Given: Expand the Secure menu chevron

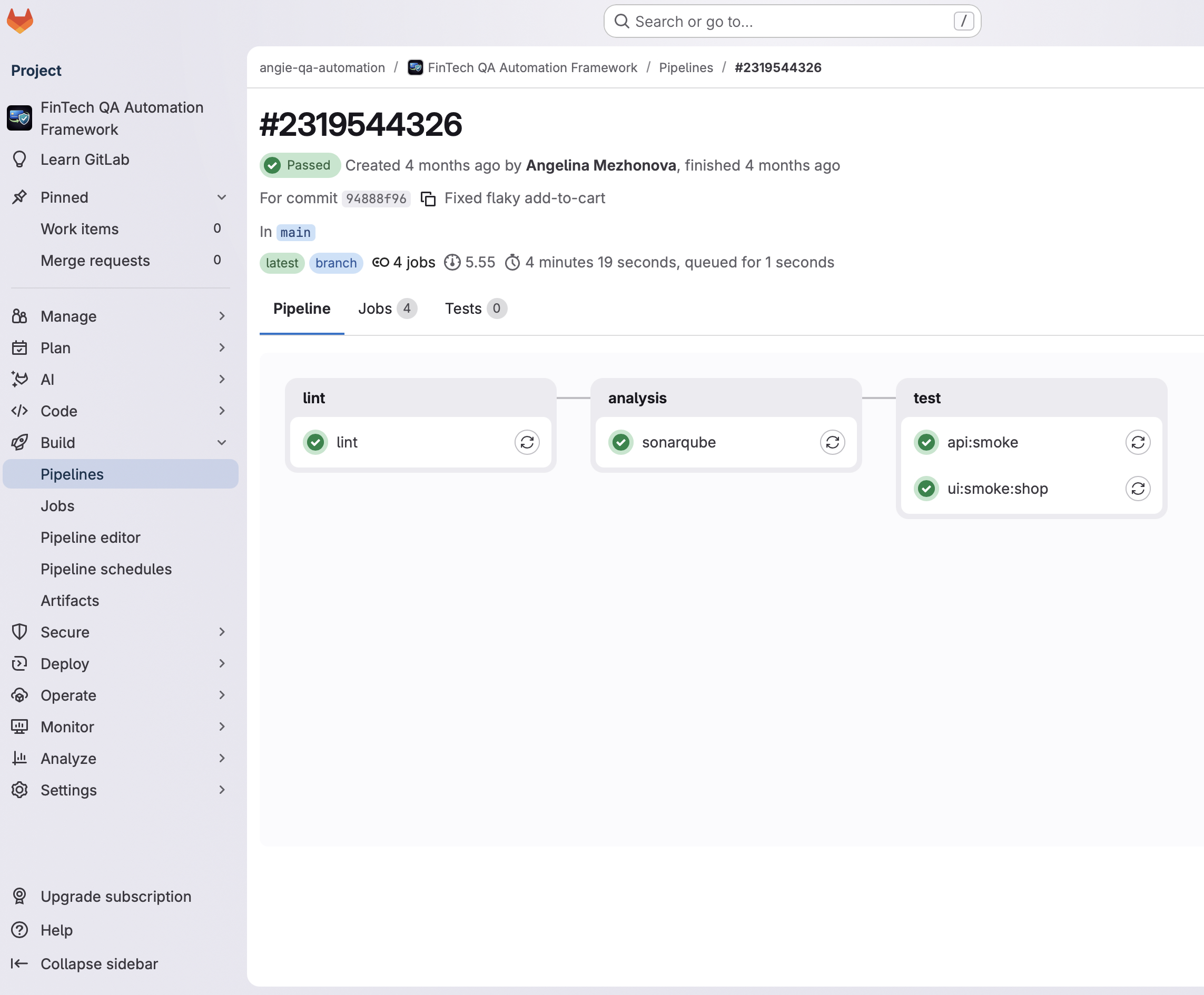Looking at the screenshot, I should pos(222,632).
